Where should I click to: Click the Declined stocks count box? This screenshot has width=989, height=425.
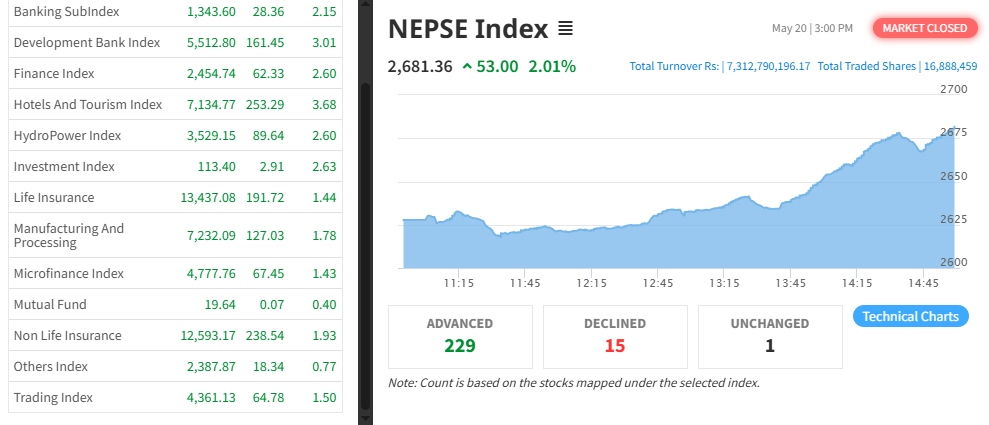click(x=615, y=336)
